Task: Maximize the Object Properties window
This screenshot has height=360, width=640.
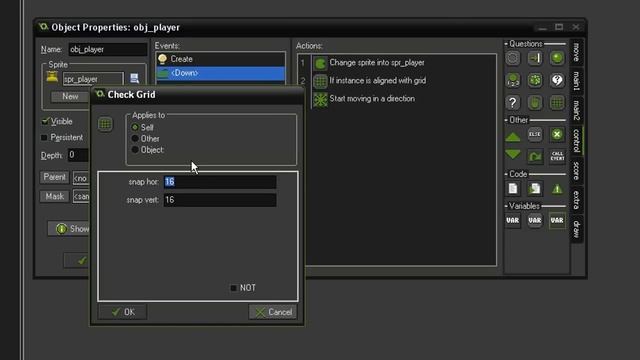Action: tap(559, 27)
